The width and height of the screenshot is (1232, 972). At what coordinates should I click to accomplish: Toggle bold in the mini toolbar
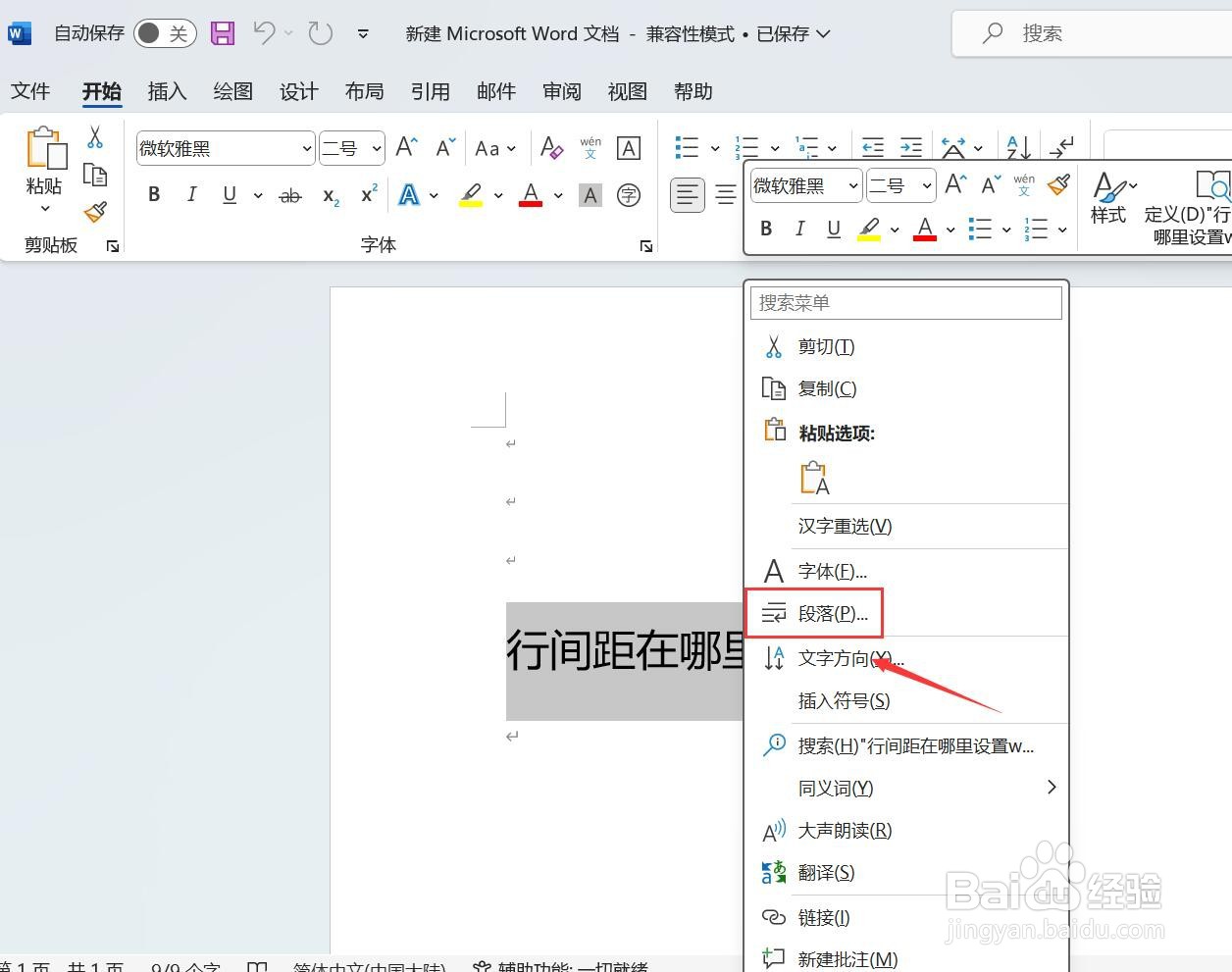(767, 229)
